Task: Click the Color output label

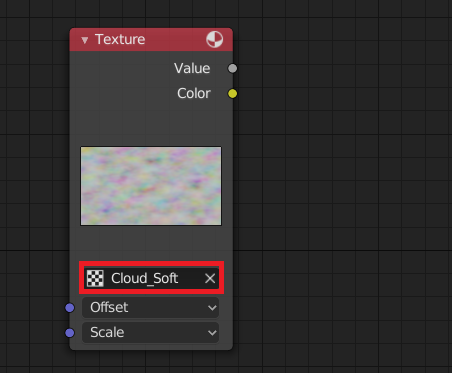Action: pos(194,93)
